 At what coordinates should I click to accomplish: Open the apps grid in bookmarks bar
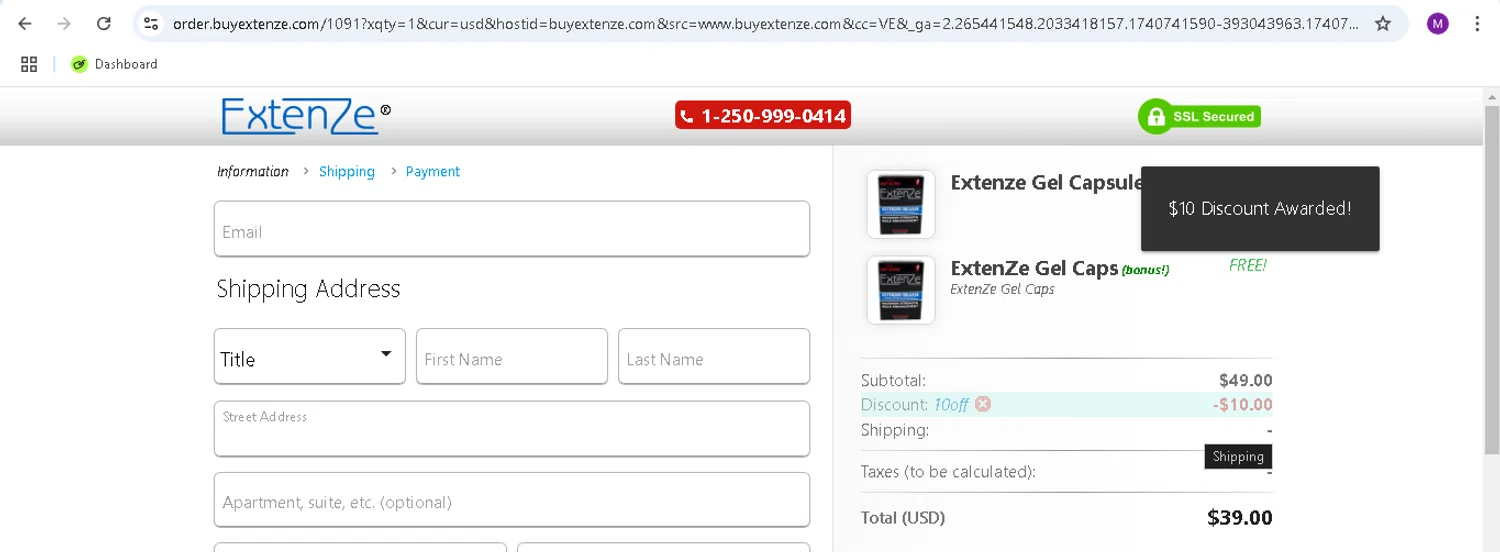coord(29,64)
